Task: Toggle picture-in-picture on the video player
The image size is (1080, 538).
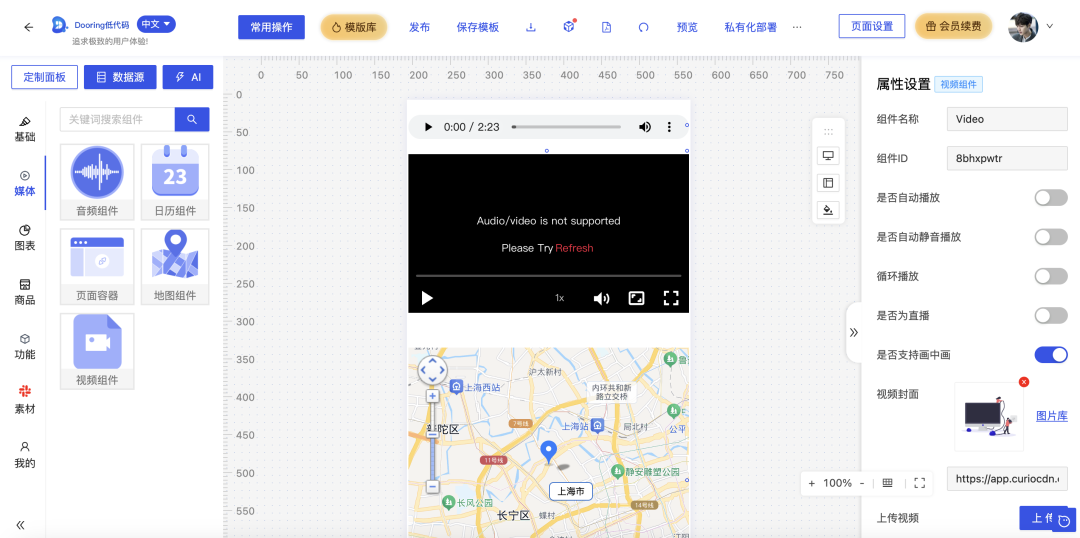Action: tap(636, 298)
